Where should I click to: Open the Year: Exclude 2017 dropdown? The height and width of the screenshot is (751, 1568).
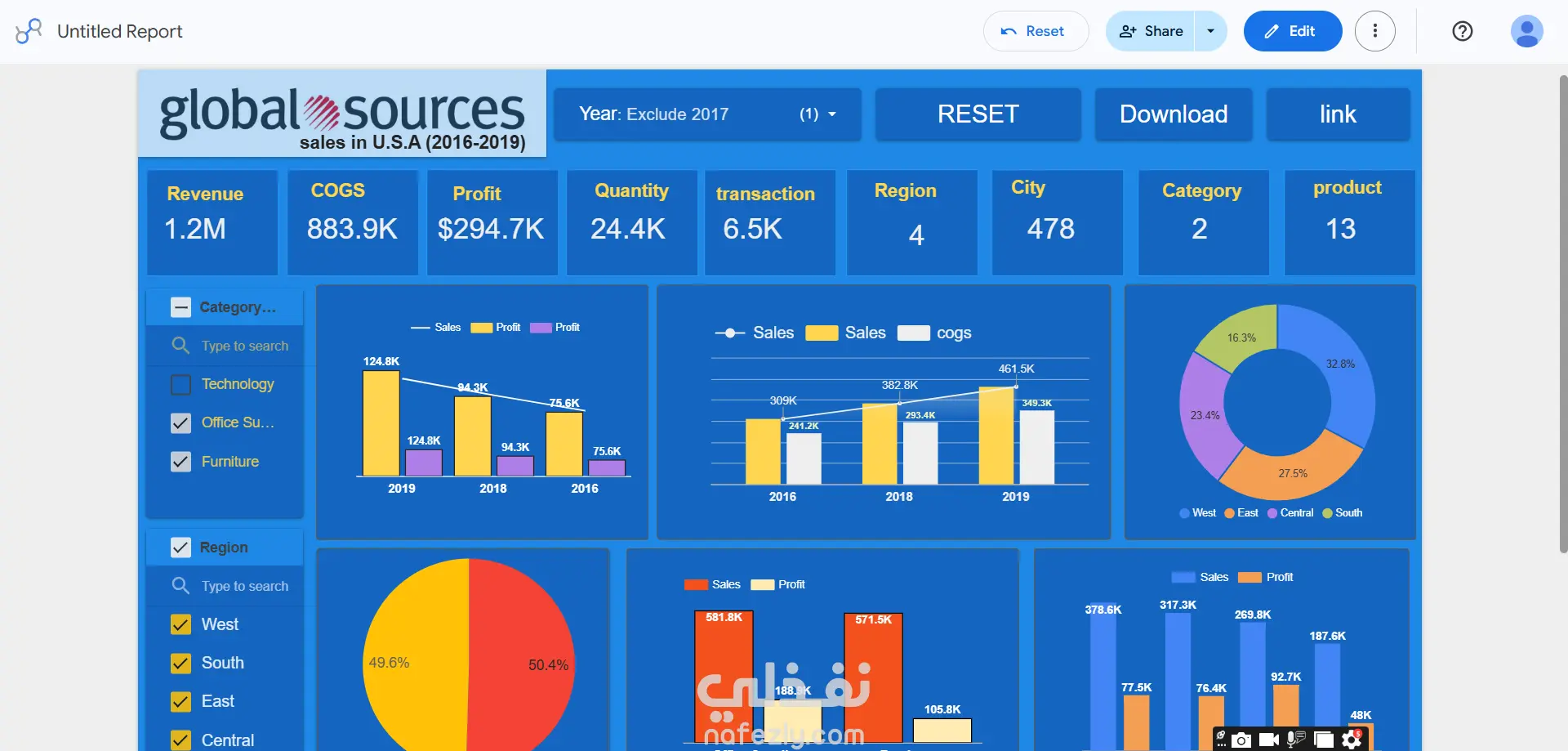coord(707,114)
